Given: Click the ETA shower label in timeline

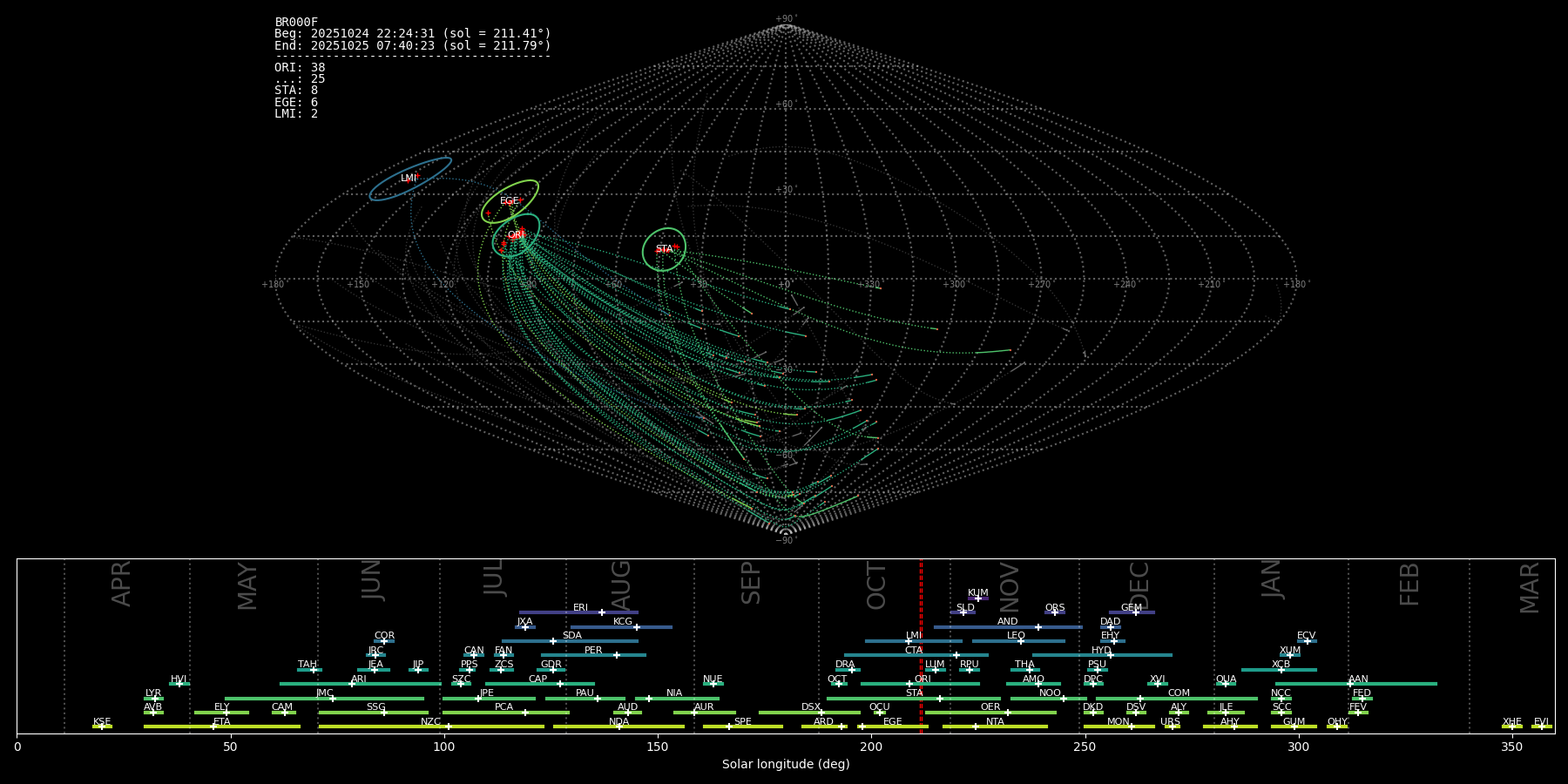Looking at the screenshot, I should (x=222, y=722).
